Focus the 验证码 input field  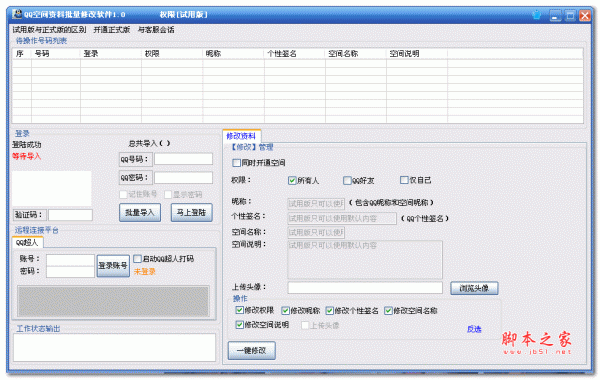[x=70, y=215]
